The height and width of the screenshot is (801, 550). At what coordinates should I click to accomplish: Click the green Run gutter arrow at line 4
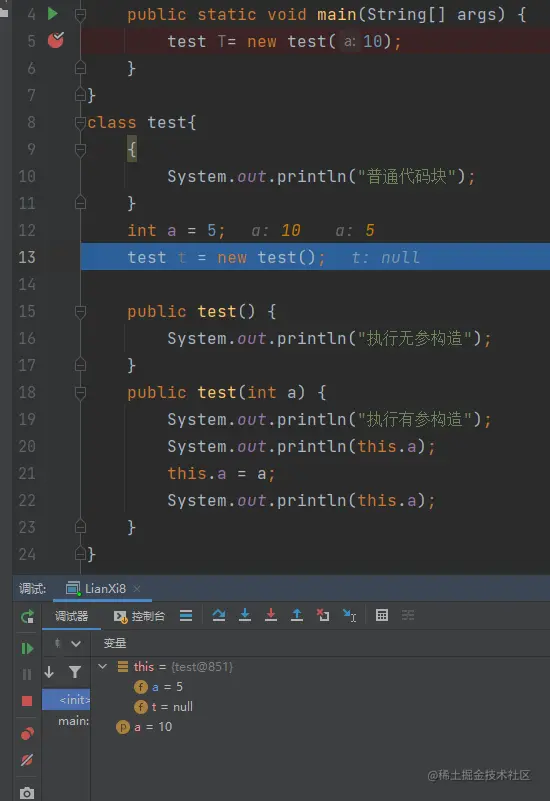(x=53, y=14)
